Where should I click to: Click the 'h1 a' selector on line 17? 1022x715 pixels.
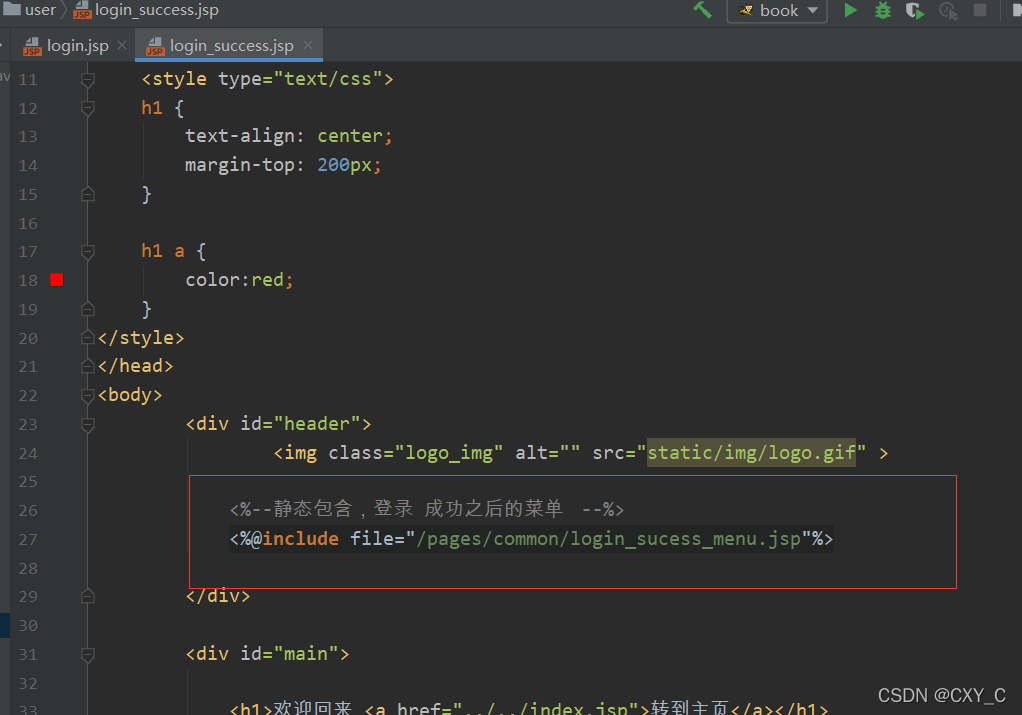click(x=163, y=251)
